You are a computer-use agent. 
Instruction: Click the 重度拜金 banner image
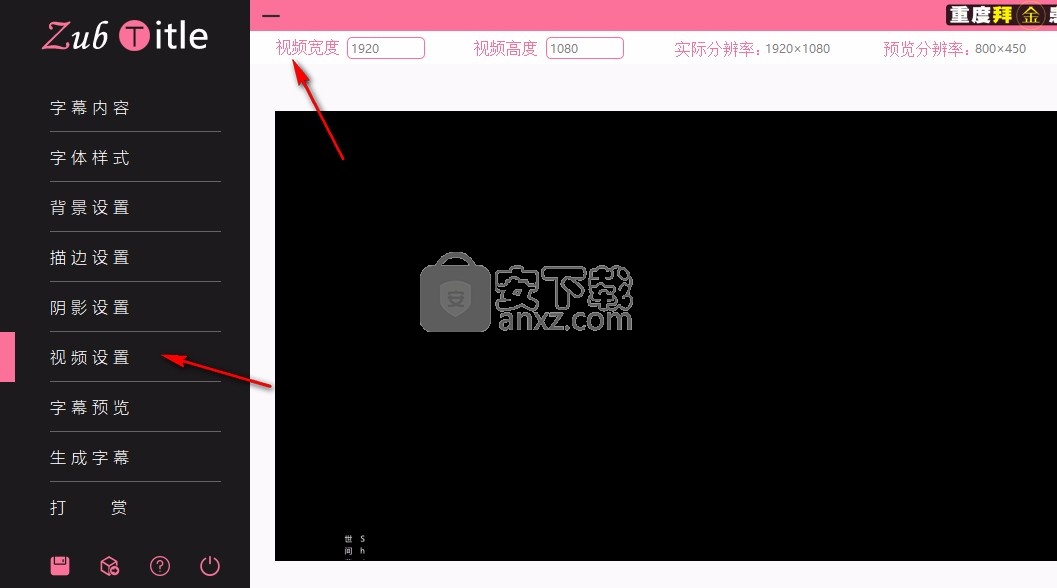[x=1000, y=15]
